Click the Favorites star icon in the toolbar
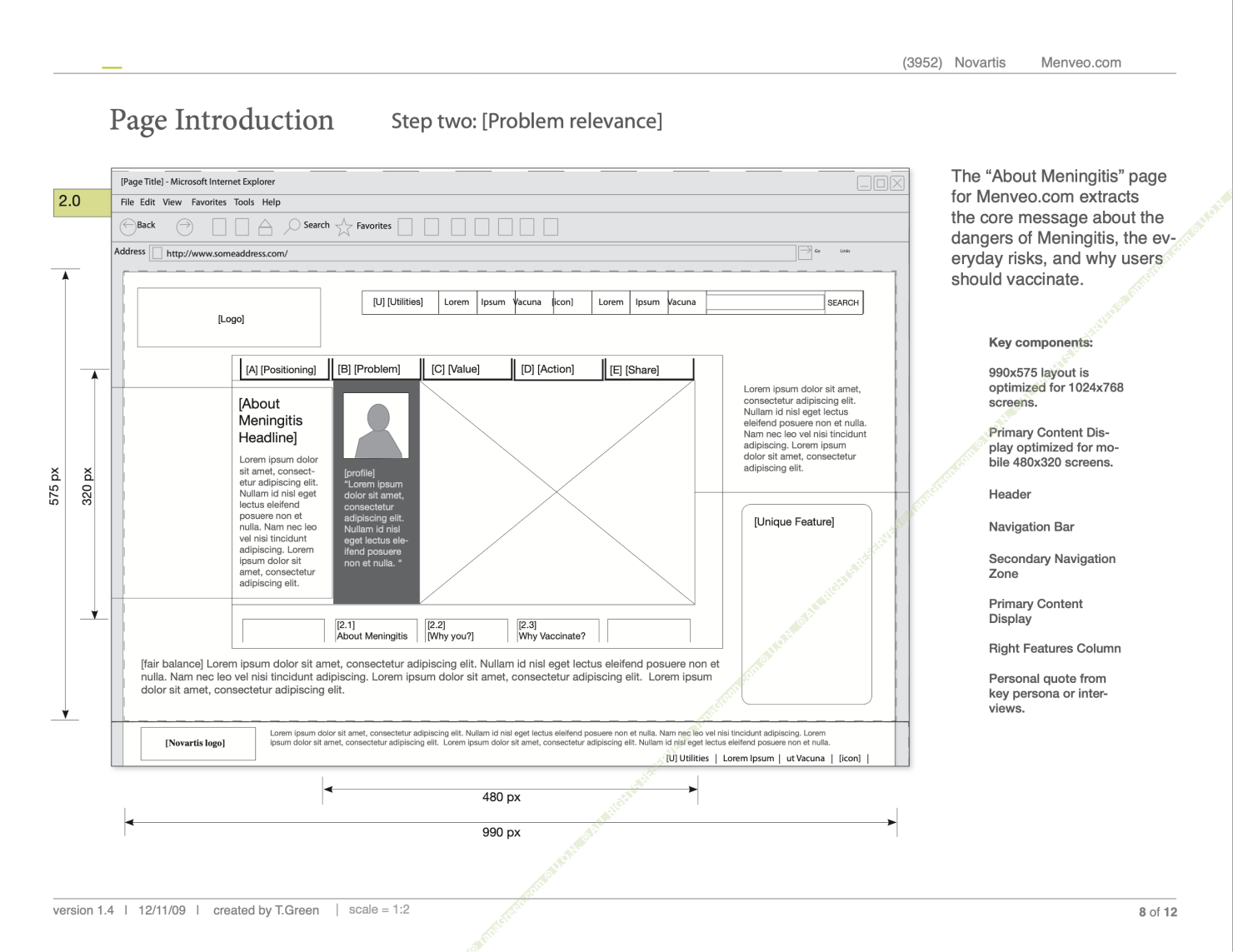The height and width of the screenshot is (952, 1233). point(343,227)
